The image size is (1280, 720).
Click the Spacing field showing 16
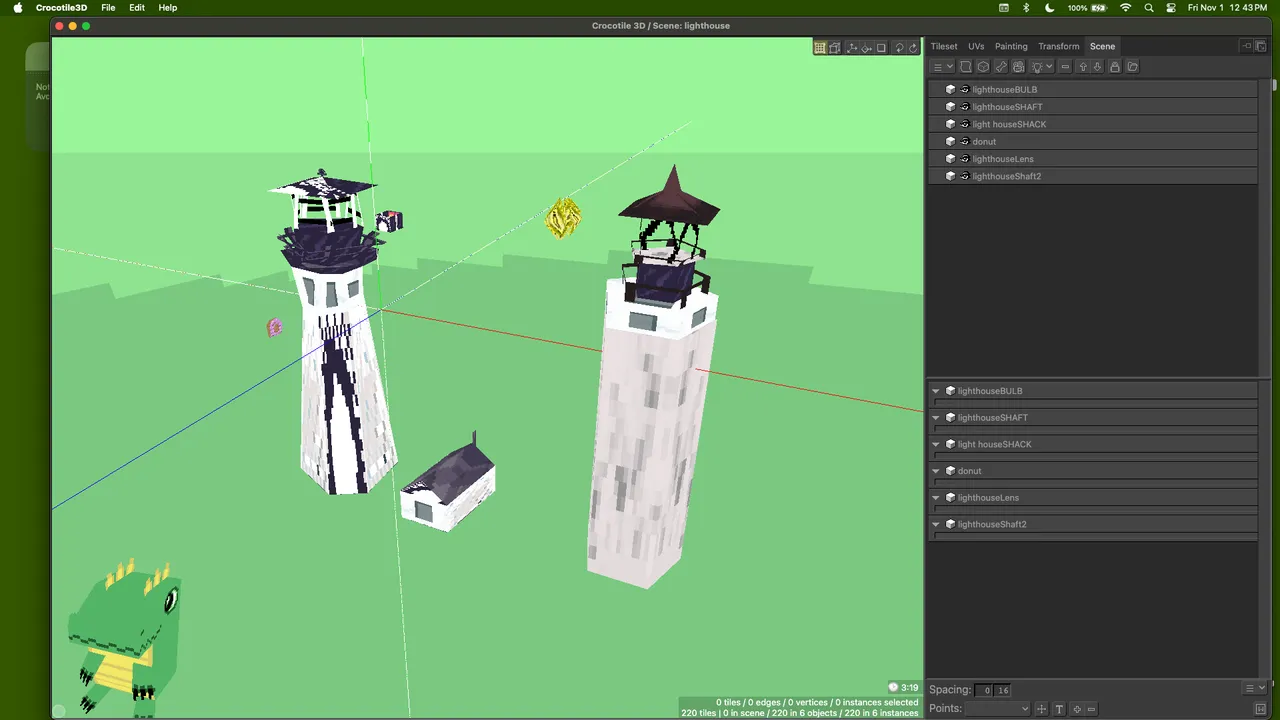tap(1002, 690)
